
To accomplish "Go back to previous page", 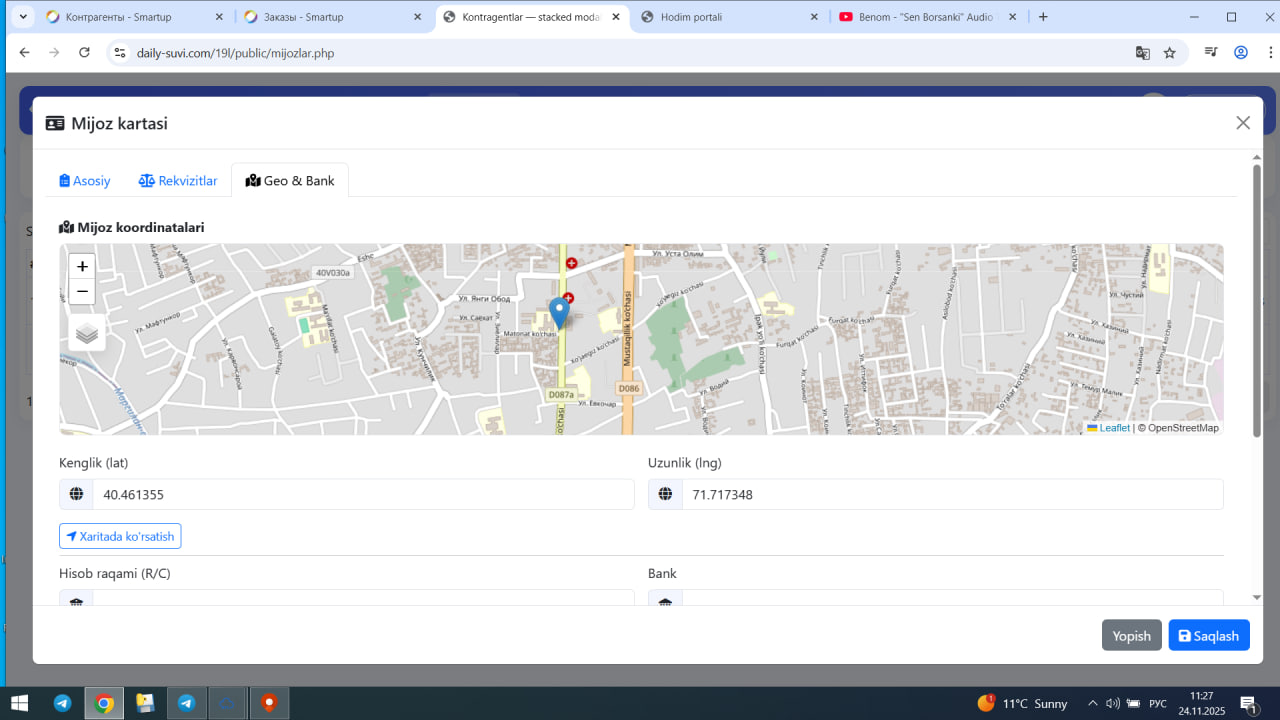I will click(x=24, y=53).
